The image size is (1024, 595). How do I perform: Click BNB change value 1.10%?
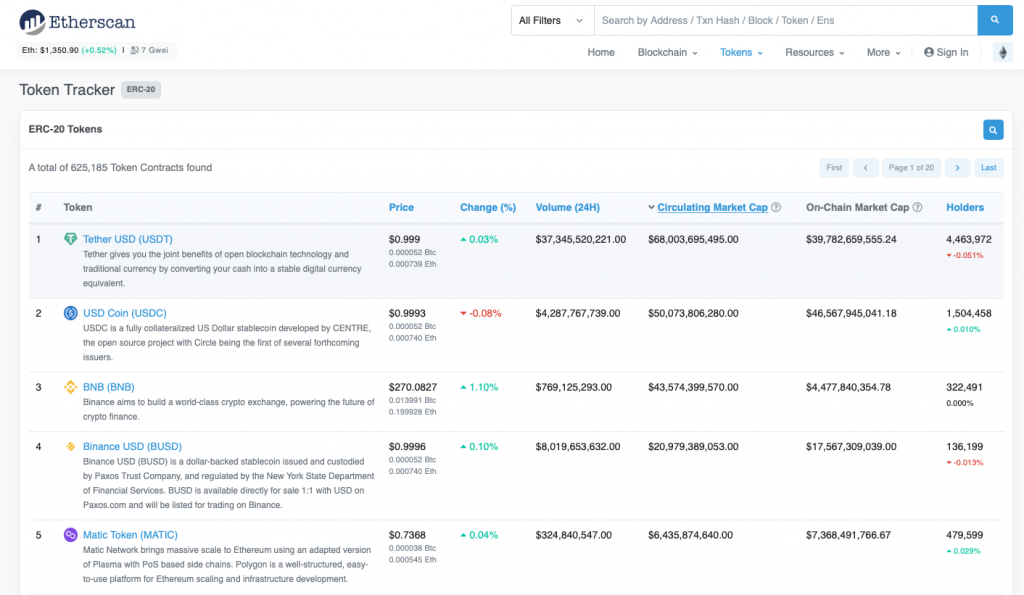[x=483, y=387]
